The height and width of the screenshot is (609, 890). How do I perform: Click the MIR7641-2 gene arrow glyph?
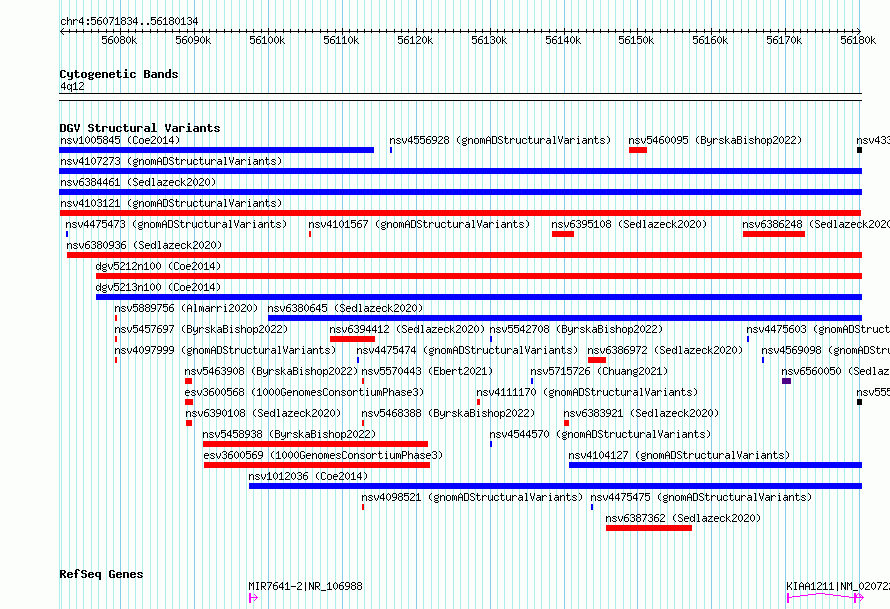coord(253,597)
